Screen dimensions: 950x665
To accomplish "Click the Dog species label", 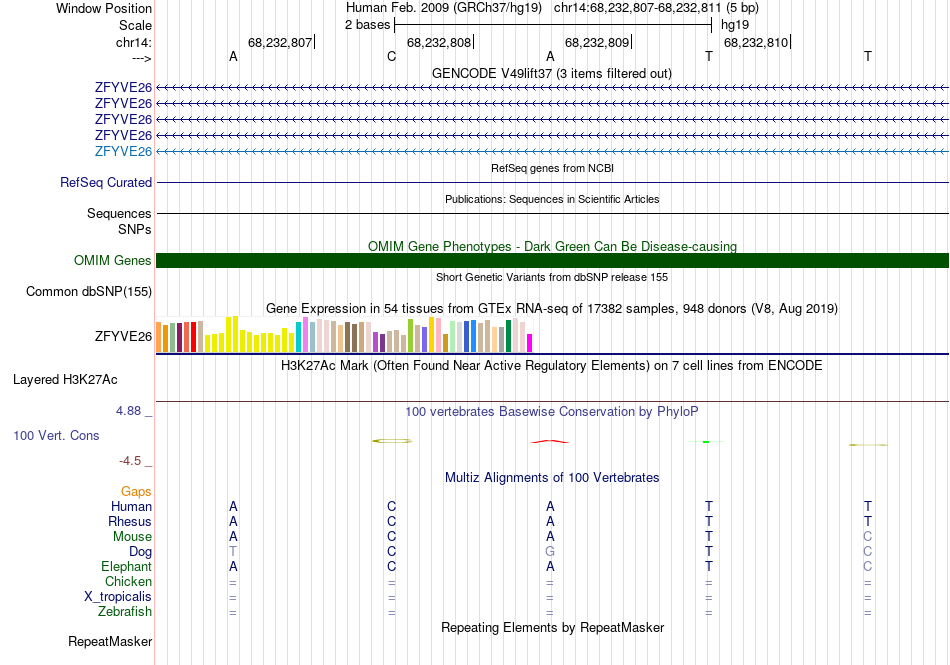I will (140, 552).
